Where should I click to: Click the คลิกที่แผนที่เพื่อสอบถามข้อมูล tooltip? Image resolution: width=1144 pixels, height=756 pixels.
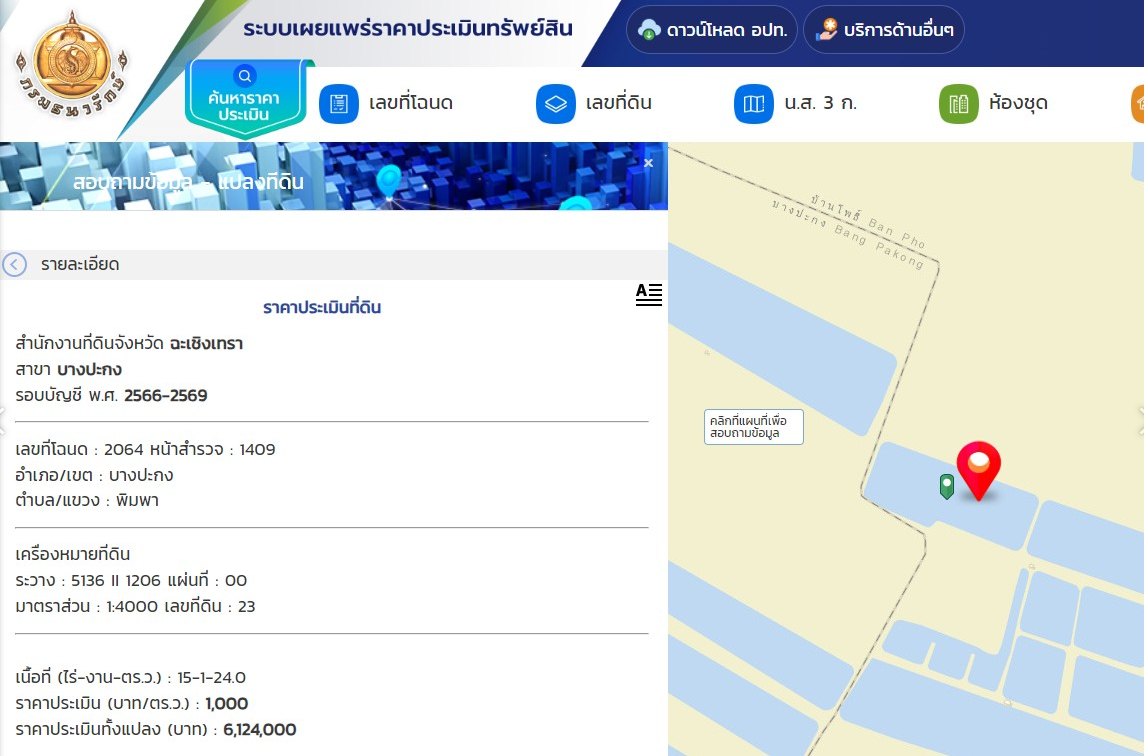[x=754, y=427]
